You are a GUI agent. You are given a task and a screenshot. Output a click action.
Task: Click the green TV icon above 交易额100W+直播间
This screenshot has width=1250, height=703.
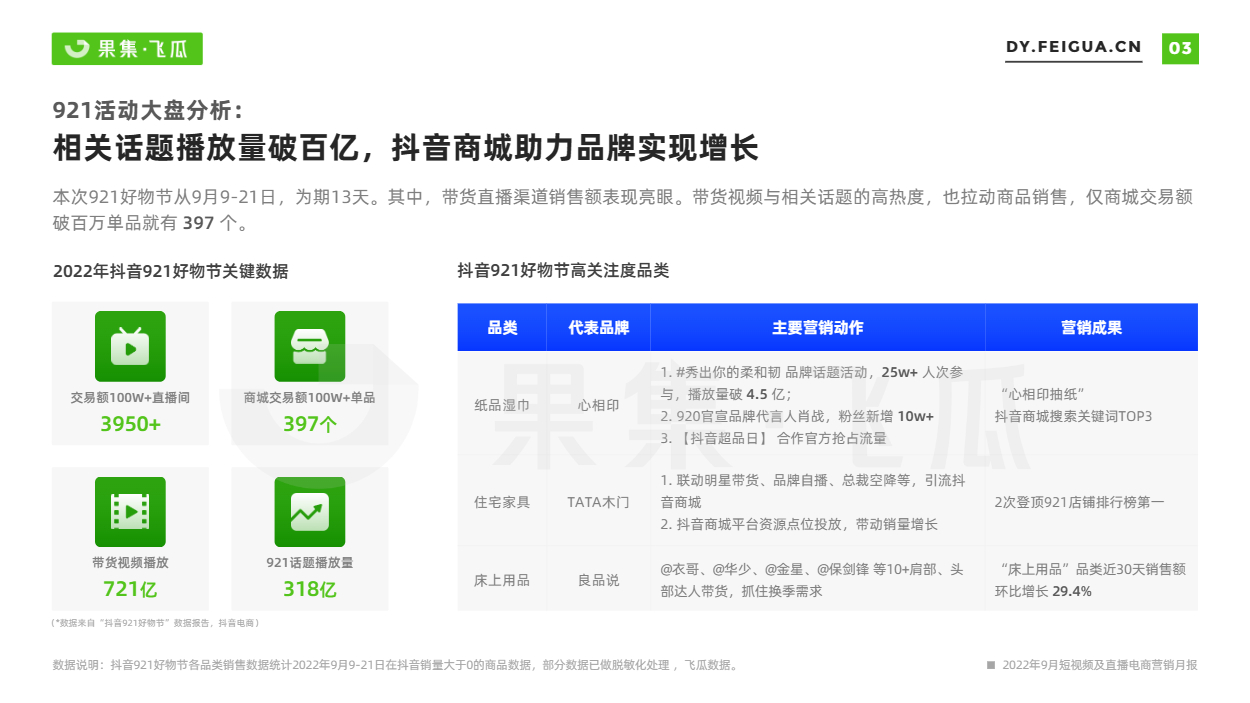point(130,346)
